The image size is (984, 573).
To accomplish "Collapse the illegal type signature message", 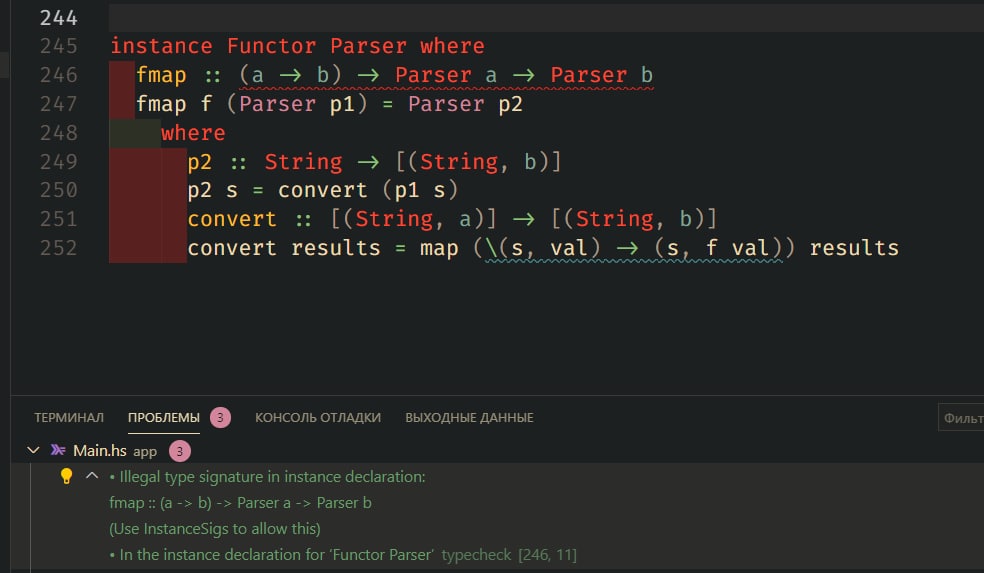I will 92,476.
